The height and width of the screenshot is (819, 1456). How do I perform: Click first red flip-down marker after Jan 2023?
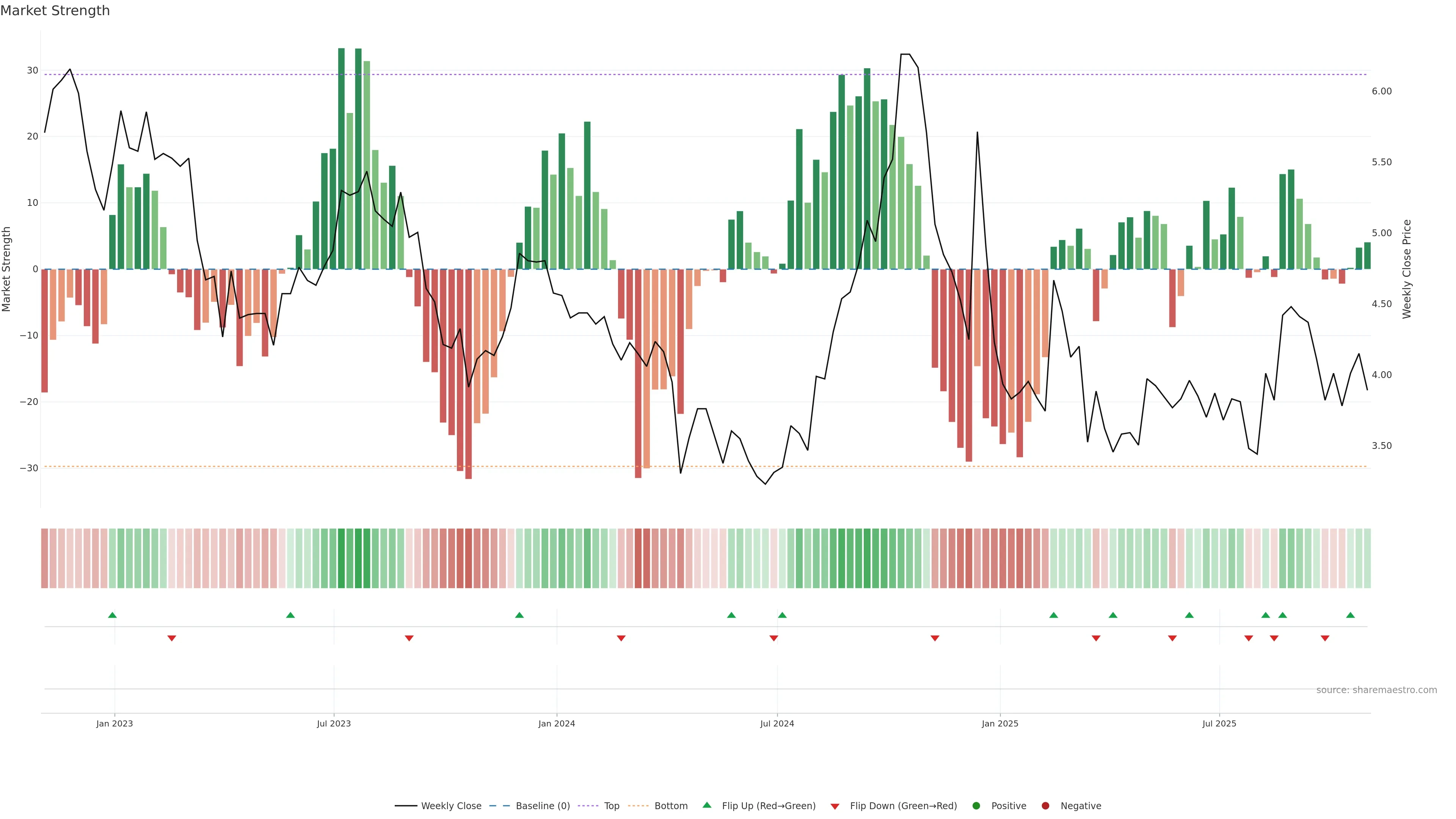[172, 638]
